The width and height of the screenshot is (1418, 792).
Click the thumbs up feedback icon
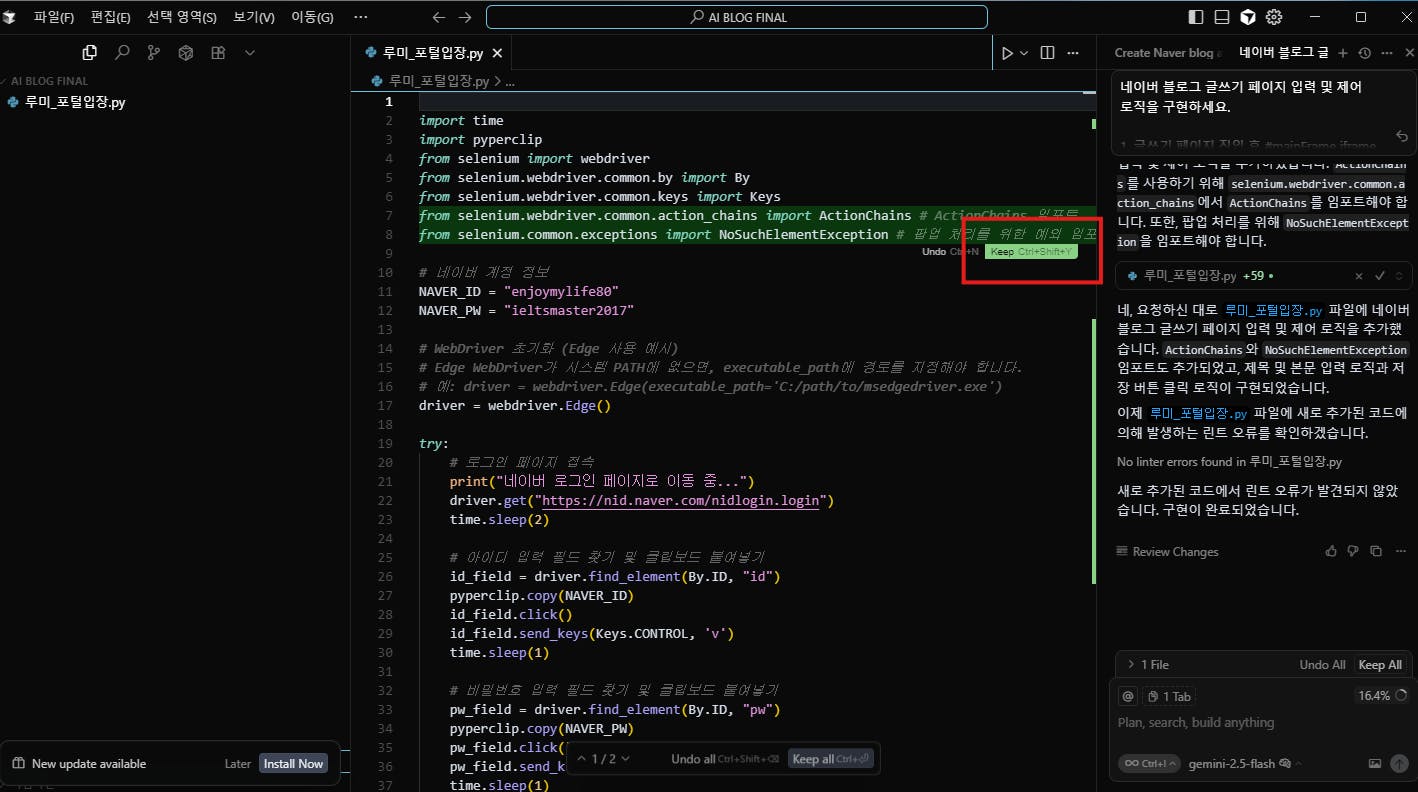(1330, 551)
